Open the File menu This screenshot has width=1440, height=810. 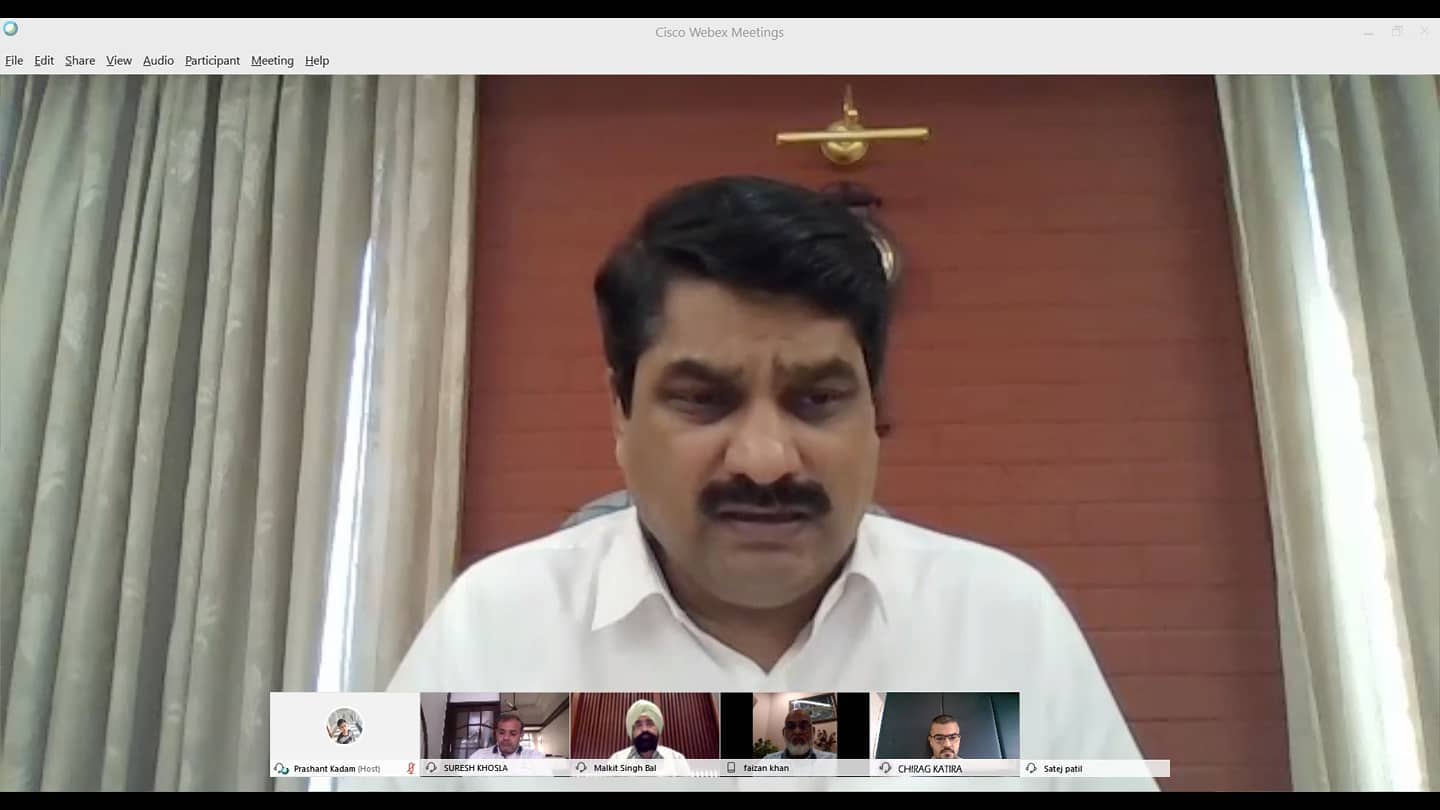pyautogui.click(x=14, y=60)
